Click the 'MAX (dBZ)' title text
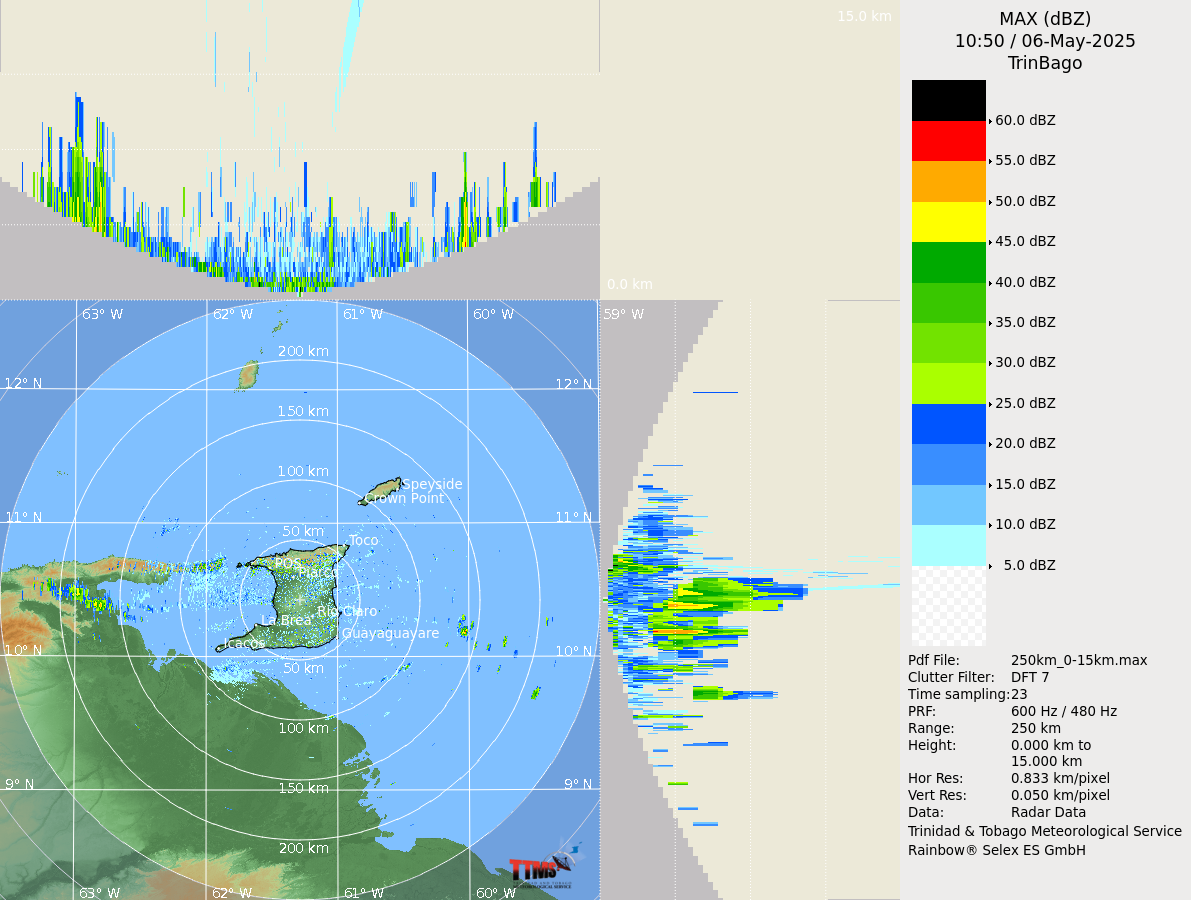The image size is (1191, 900). [1044, 19]
